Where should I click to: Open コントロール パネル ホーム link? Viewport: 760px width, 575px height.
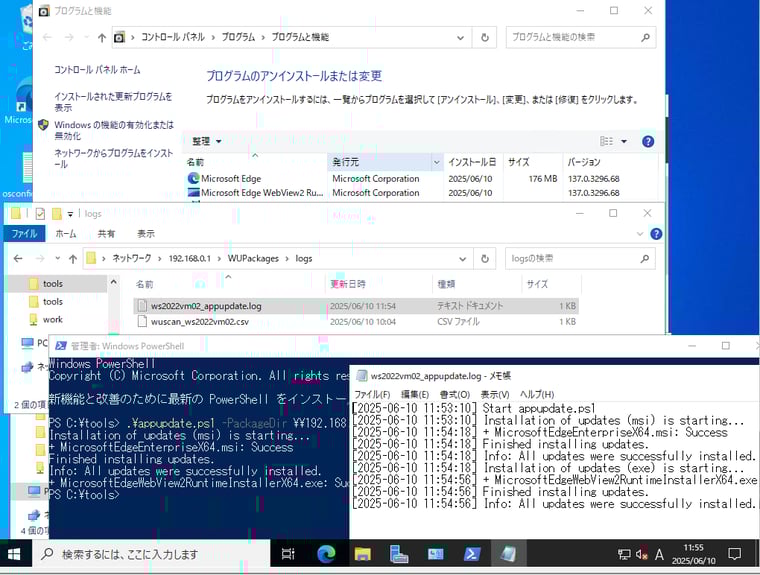pyautogui.click(x=97, y=70)
